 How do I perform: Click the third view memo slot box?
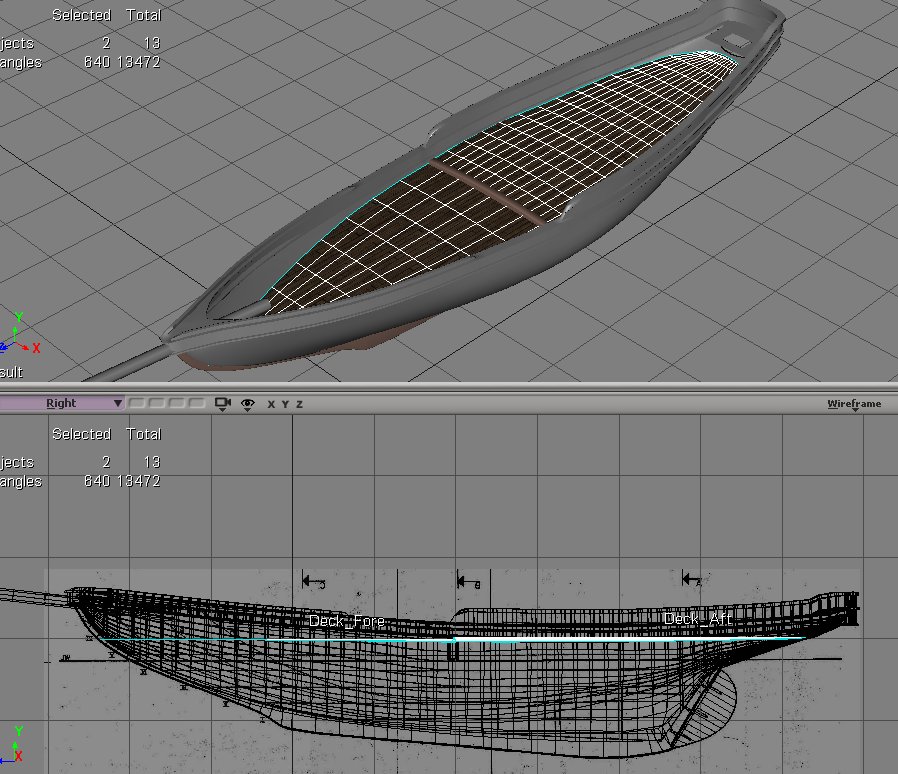click(173, 404)
